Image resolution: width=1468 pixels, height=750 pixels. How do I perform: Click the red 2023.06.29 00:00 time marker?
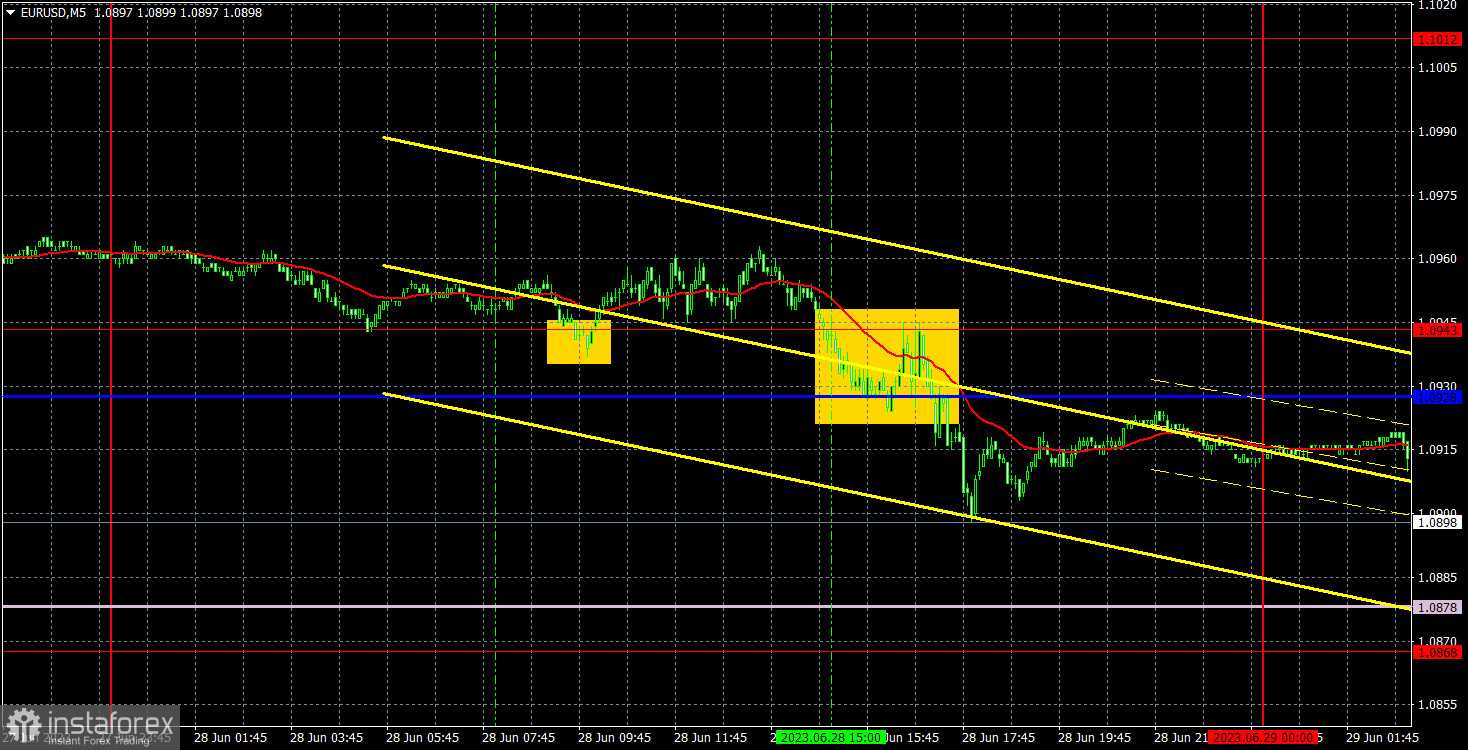pos(1261,737)
